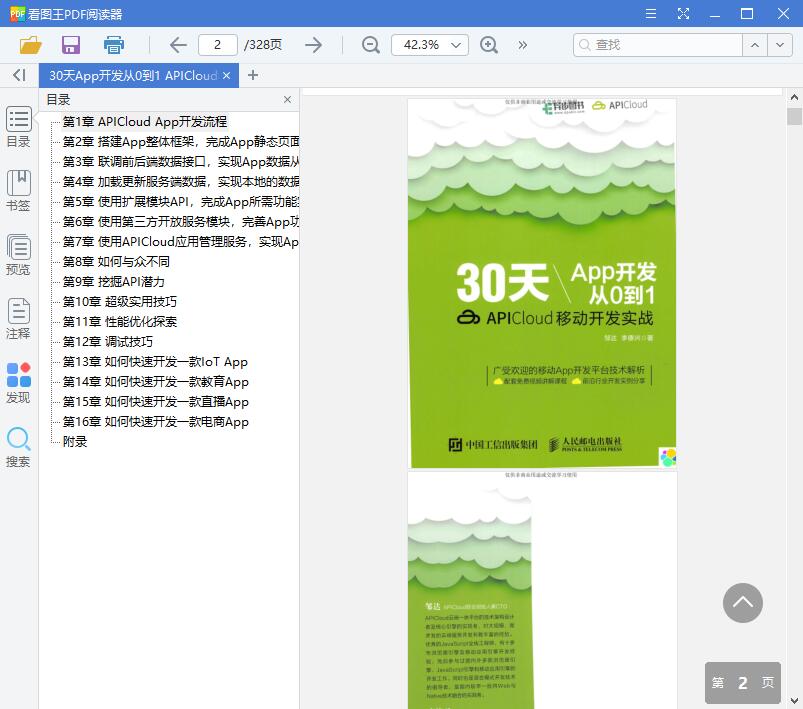This screenshot has height=709, width=803.
Task: Jump to 第5章 使用扩展模块API
Action: tap(181, 201)
